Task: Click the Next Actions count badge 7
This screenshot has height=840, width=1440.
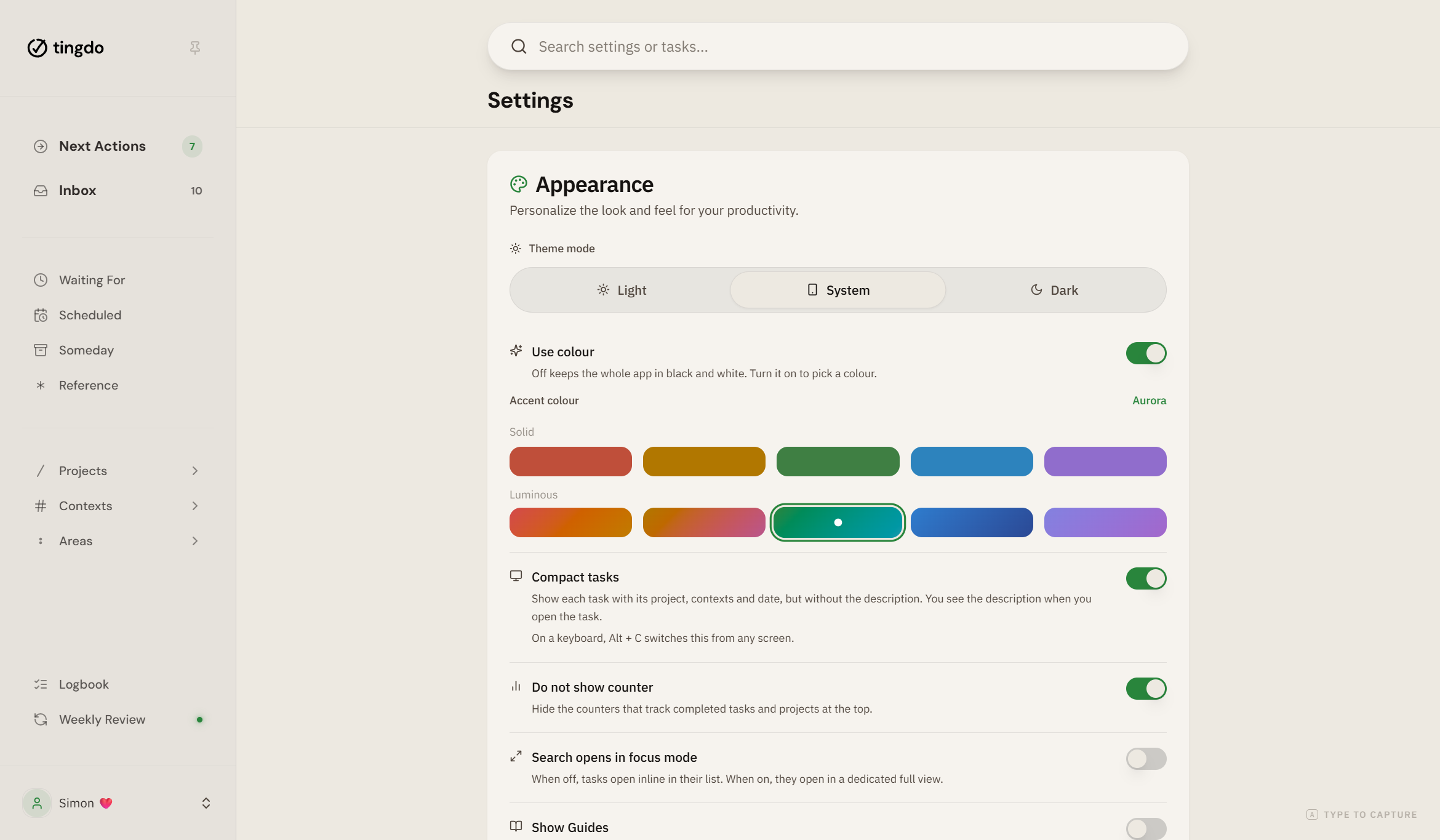Action: (192, 146)
